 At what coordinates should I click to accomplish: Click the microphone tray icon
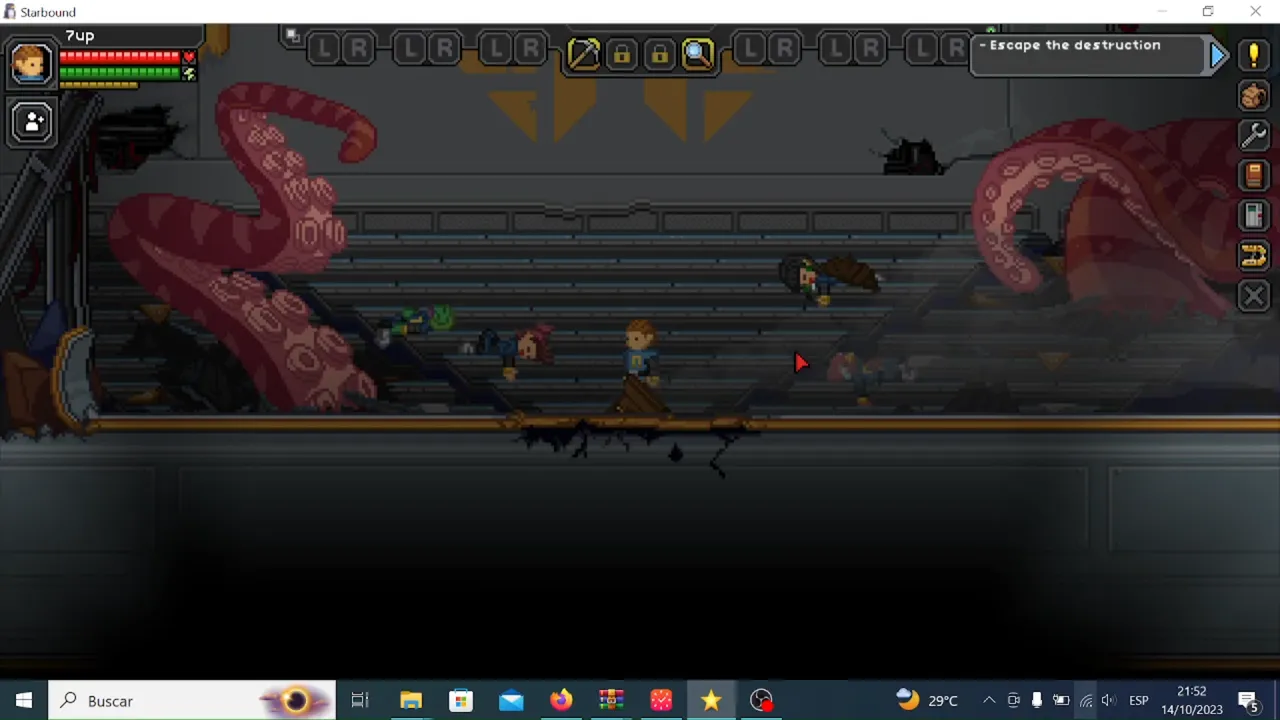1037,700
